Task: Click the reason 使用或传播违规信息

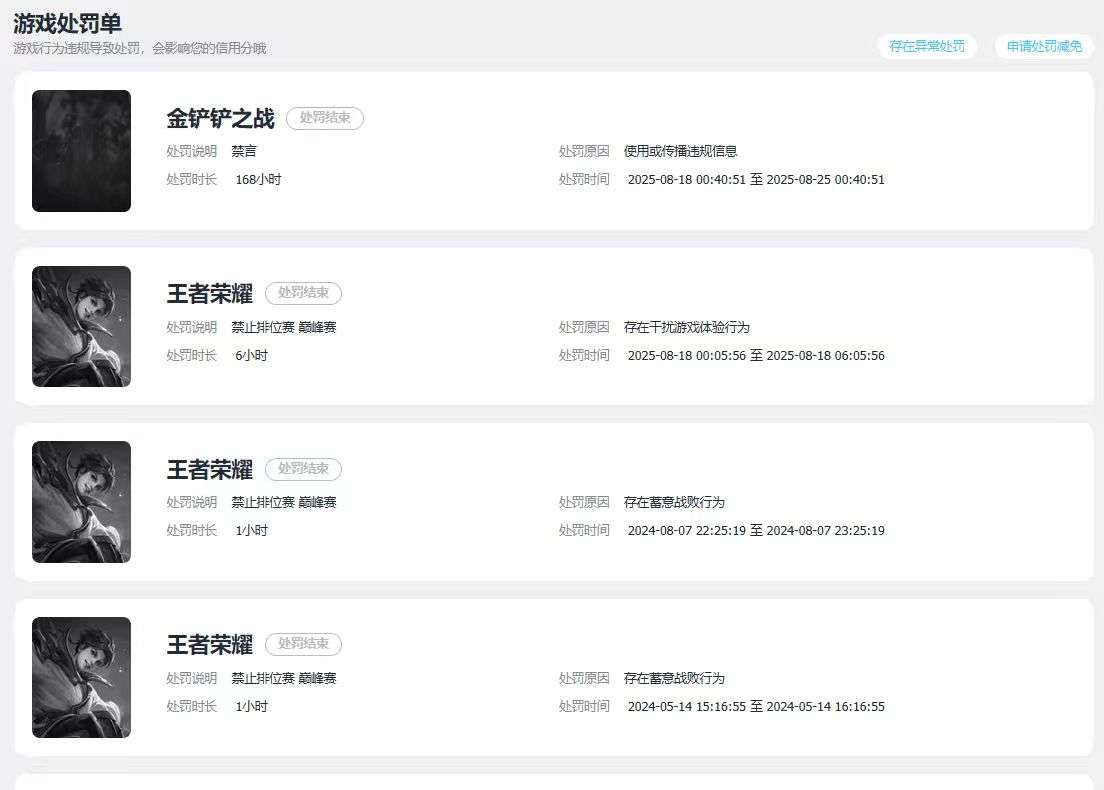Action: [x=680, y=151]
